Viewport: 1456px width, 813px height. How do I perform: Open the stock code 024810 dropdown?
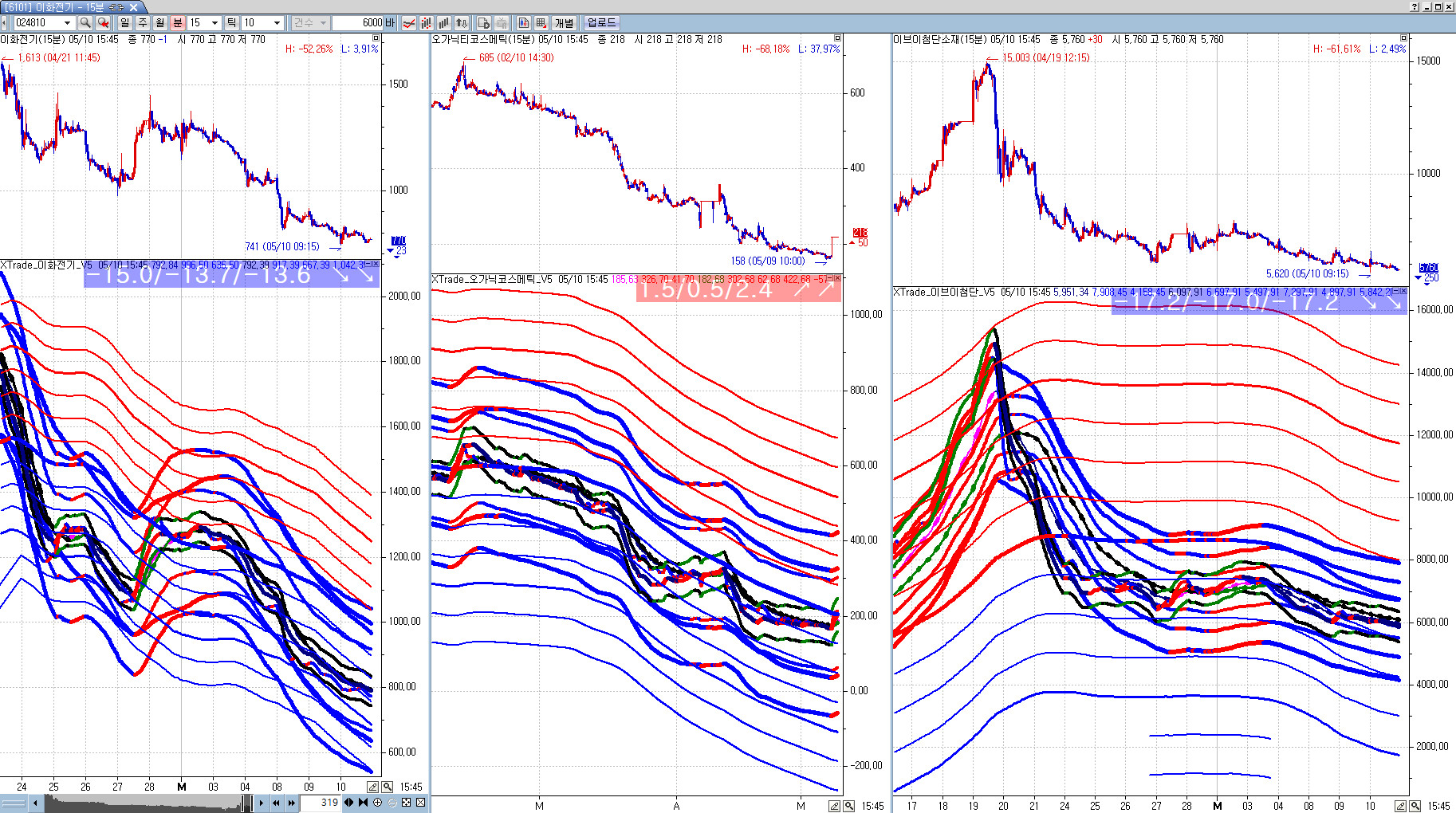pyautogui.click(x=68, y=23)
